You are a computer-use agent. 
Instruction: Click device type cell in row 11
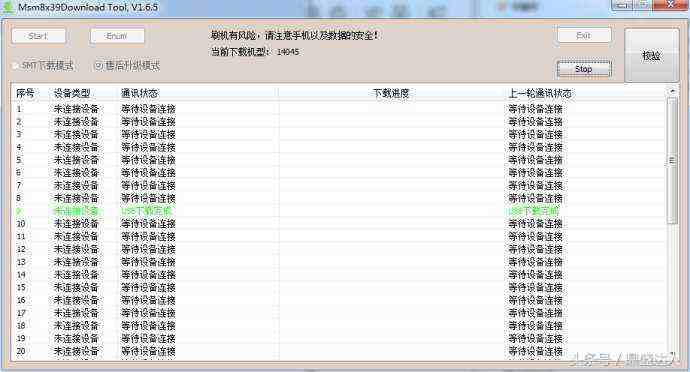pos(76,236)
